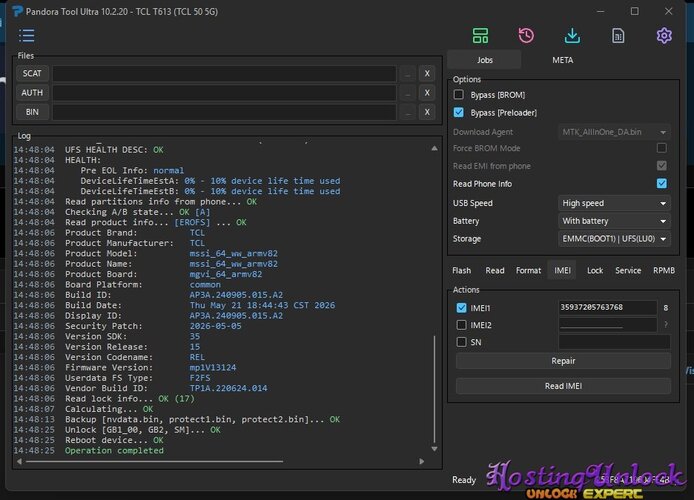Open the SIM card document icon
Viewport: 694px width, 500px height.
click(x=618, y=35)
